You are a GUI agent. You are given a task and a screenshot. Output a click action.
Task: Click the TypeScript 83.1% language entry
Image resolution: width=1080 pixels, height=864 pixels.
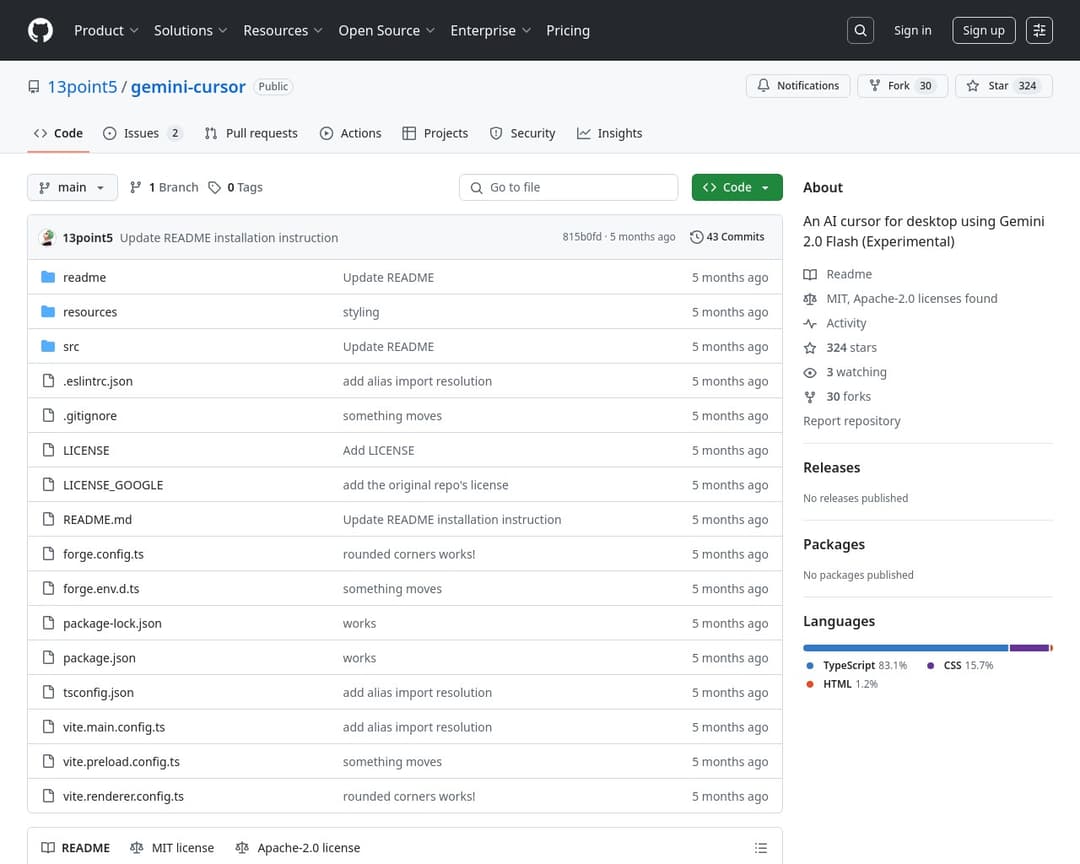pos(857,666)
